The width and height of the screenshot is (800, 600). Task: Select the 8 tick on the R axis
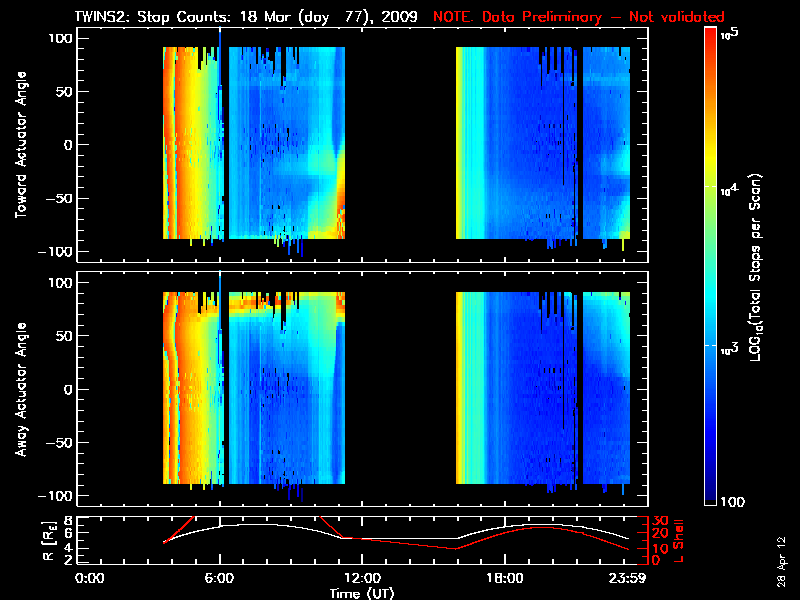(x=66, y=520)
